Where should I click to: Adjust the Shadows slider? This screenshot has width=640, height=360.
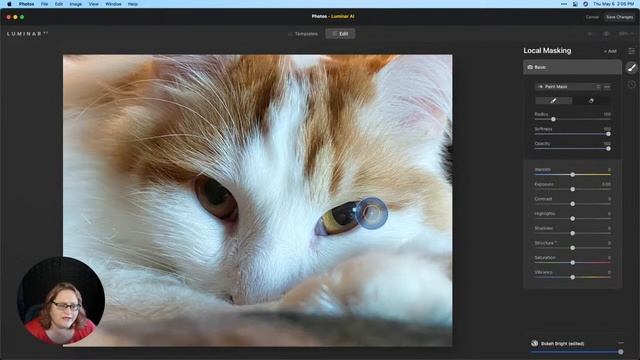[573, 233]
